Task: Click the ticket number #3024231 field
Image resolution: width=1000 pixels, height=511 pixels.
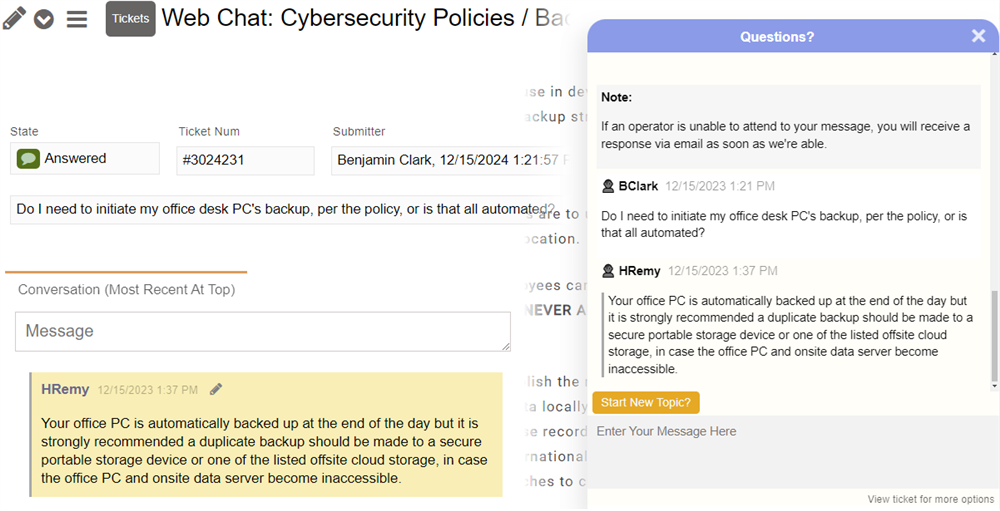Action: tap(245, 160)
